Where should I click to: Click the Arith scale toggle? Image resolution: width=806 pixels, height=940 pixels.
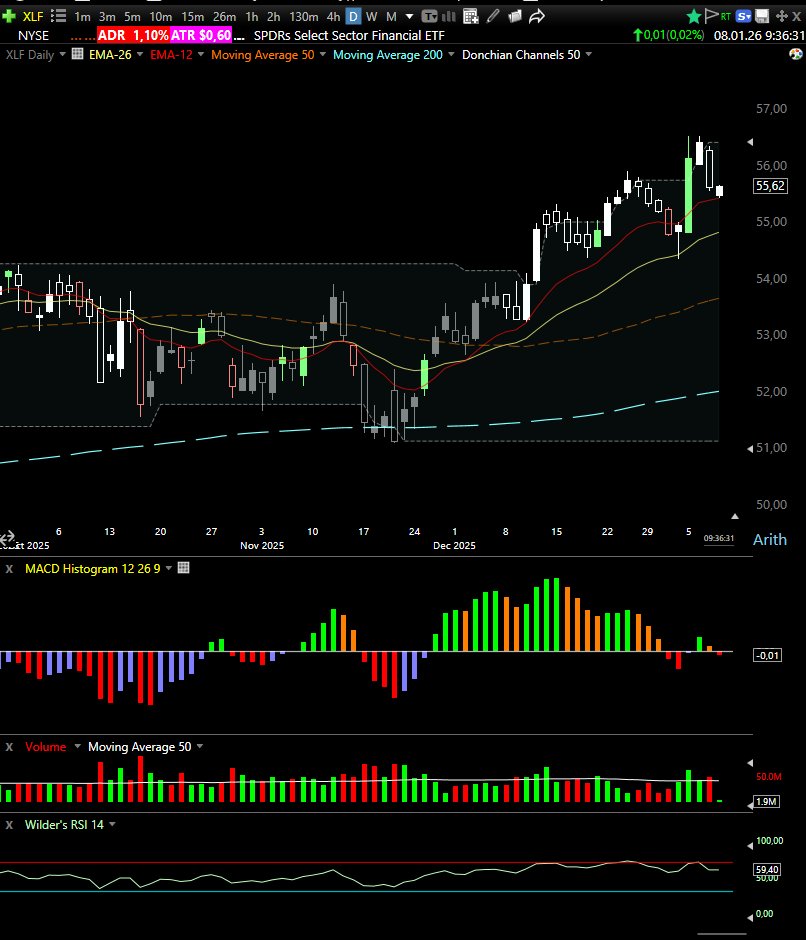(769, 540)
